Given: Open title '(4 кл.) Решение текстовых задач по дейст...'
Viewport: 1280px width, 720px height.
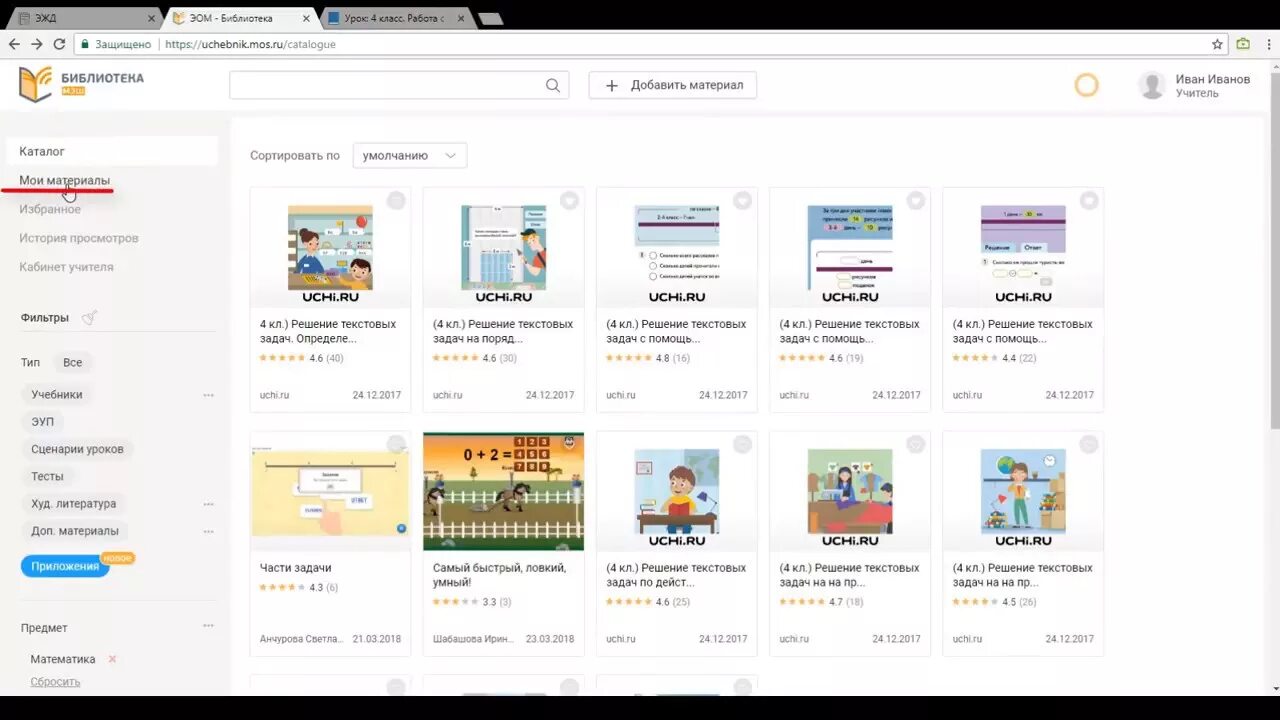Looking at the screenshot, I should [x=676, y=575].
